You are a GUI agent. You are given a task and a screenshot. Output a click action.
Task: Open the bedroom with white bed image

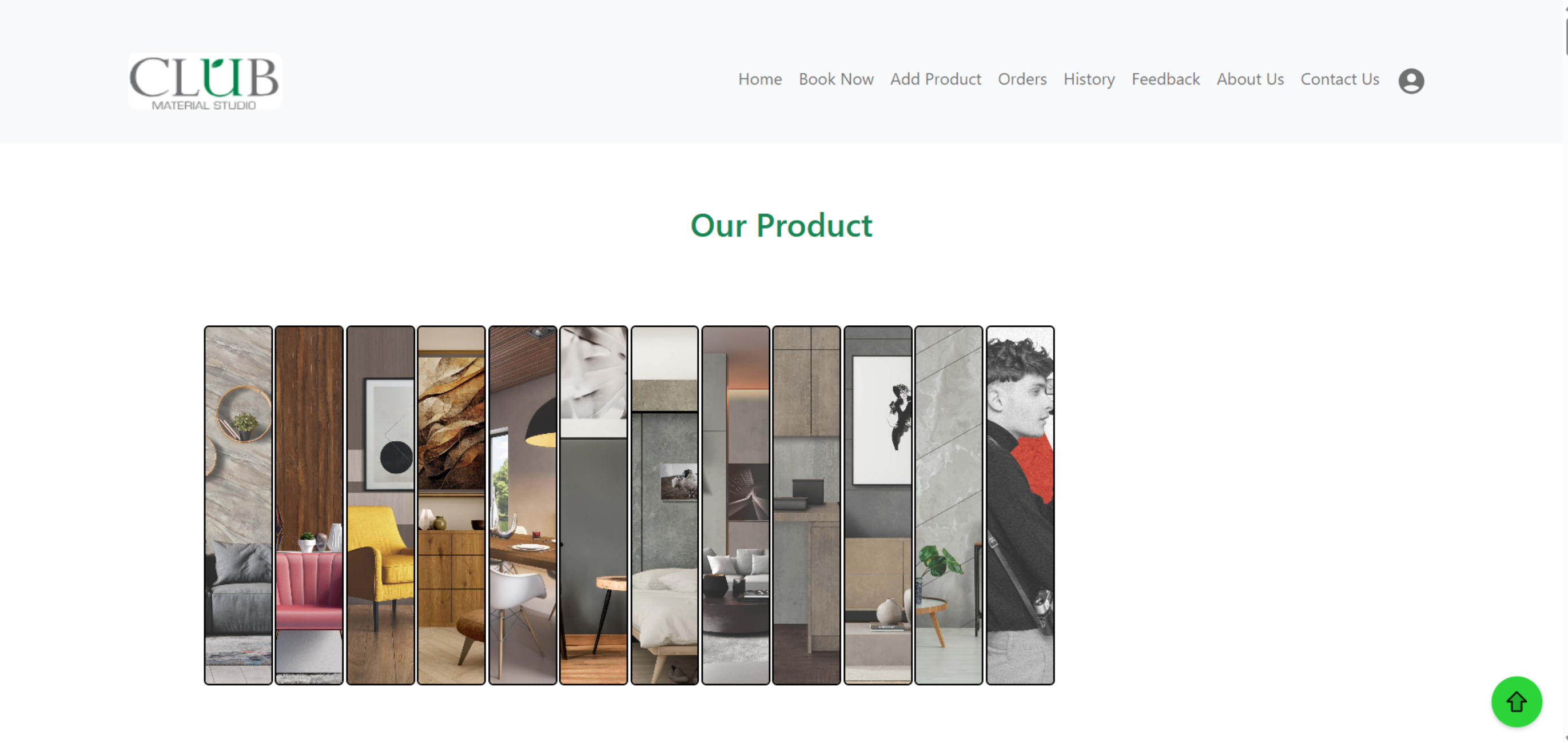664,505
